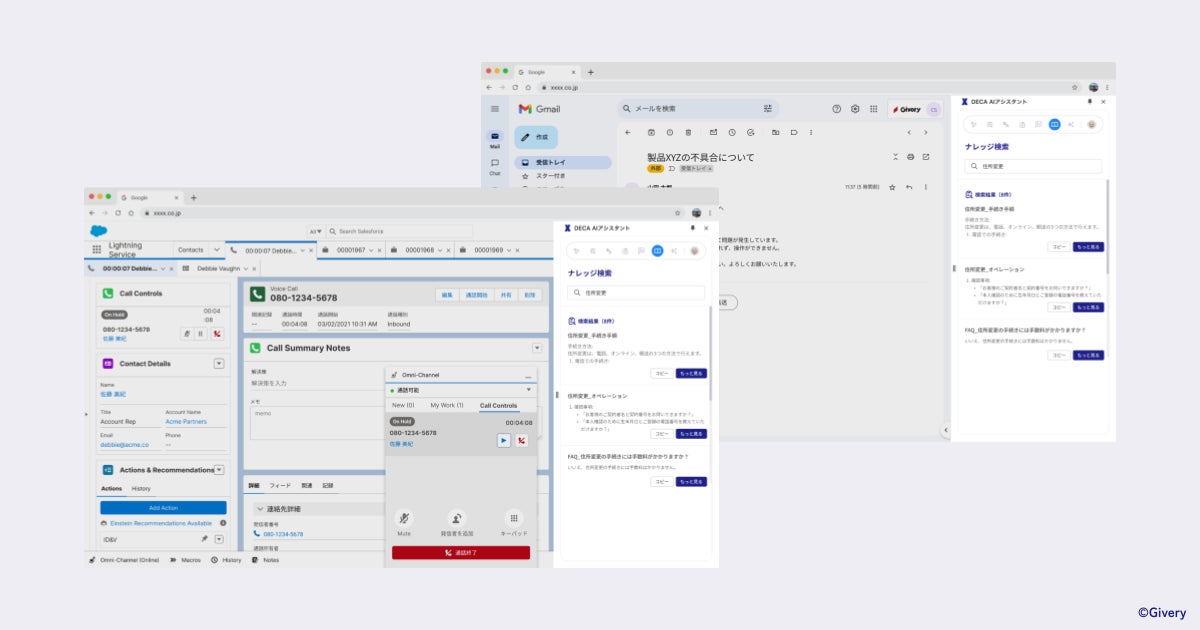Mute the call in Omni-Channel widget
The width and height of the screenshot is (1200, 630).
(x=404, y=519)
